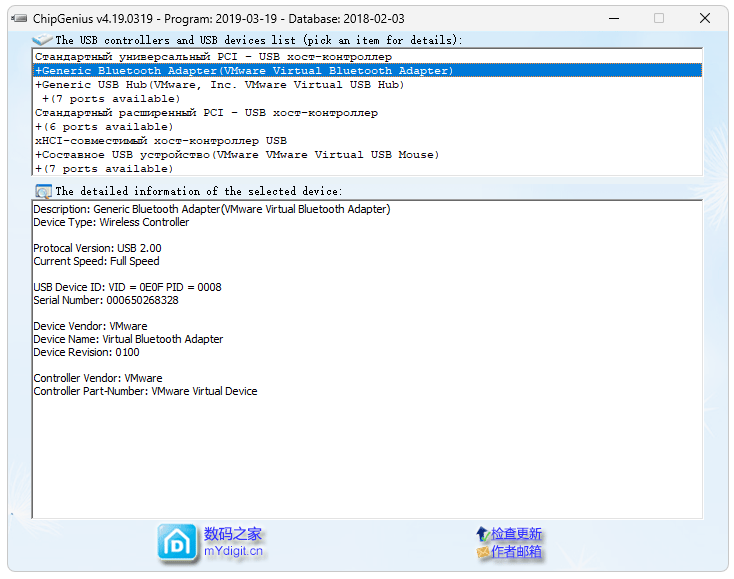The image size is (734, 579).
Task: Open the mYdigit.cn website link
Action: (234, 551)
